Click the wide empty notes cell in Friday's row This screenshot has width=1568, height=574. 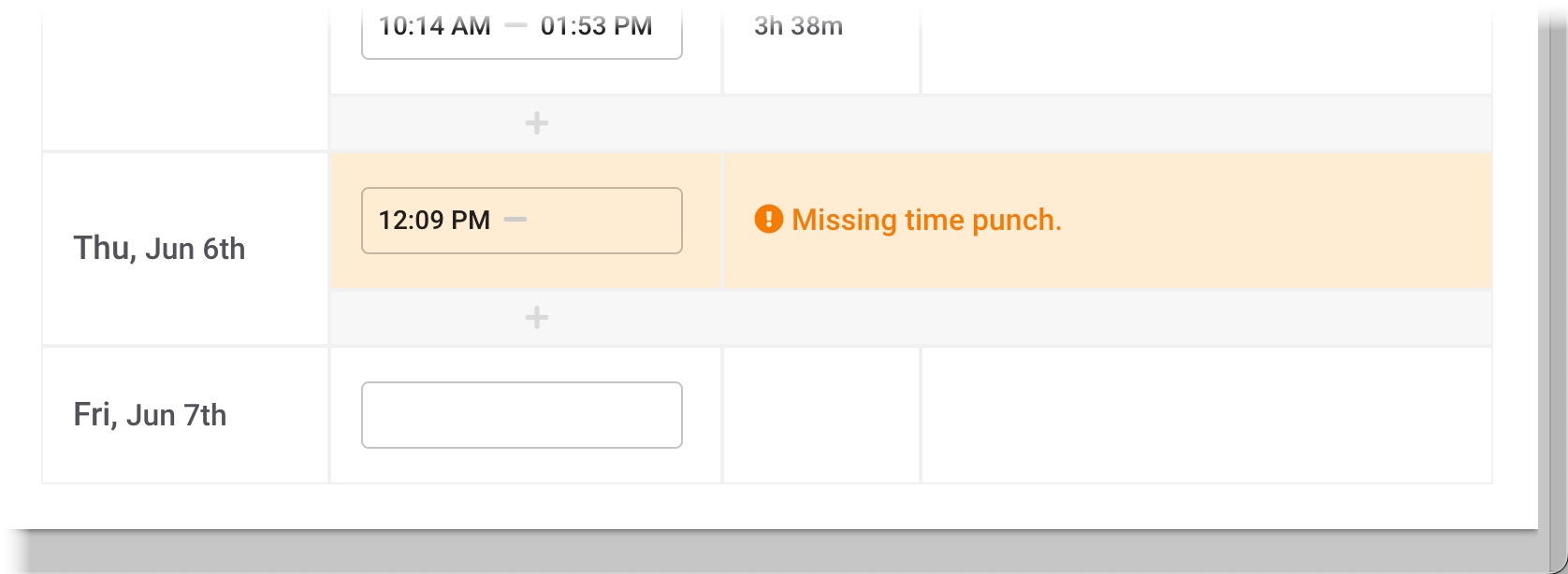pyautogui.click(x=1207, y=415)
